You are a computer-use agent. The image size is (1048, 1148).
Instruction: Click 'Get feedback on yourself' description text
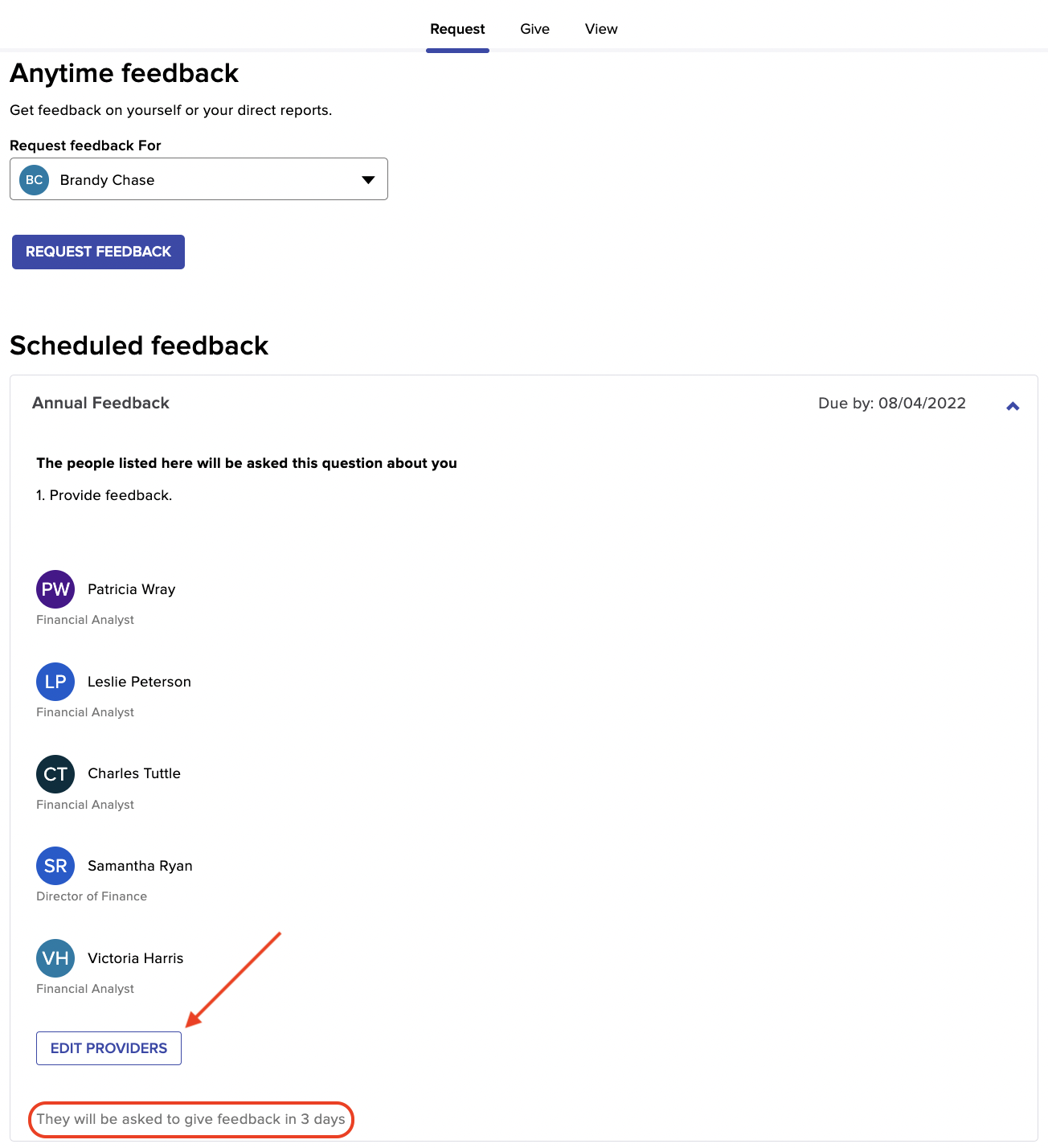170,110
